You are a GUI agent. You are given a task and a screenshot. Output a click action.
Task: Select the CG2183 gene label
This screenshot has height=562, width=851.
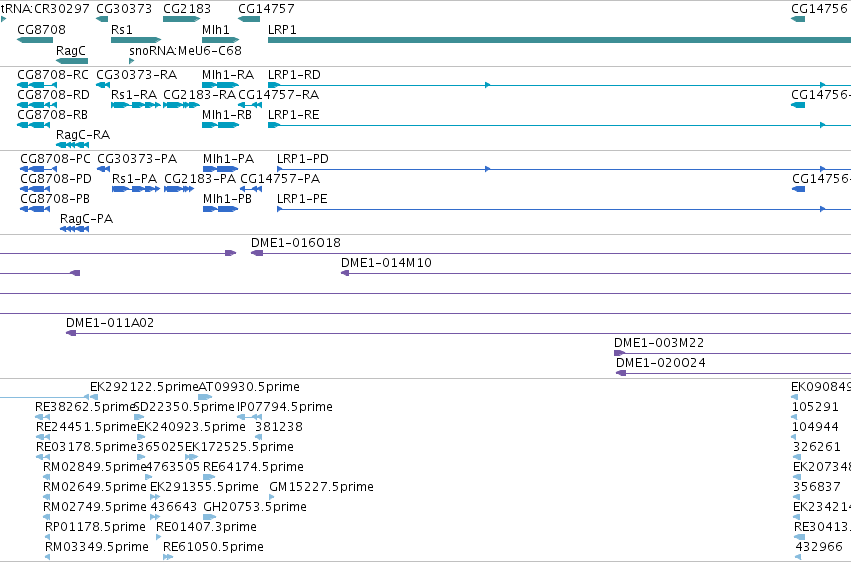pyautogui.click(x=187, y=9)
